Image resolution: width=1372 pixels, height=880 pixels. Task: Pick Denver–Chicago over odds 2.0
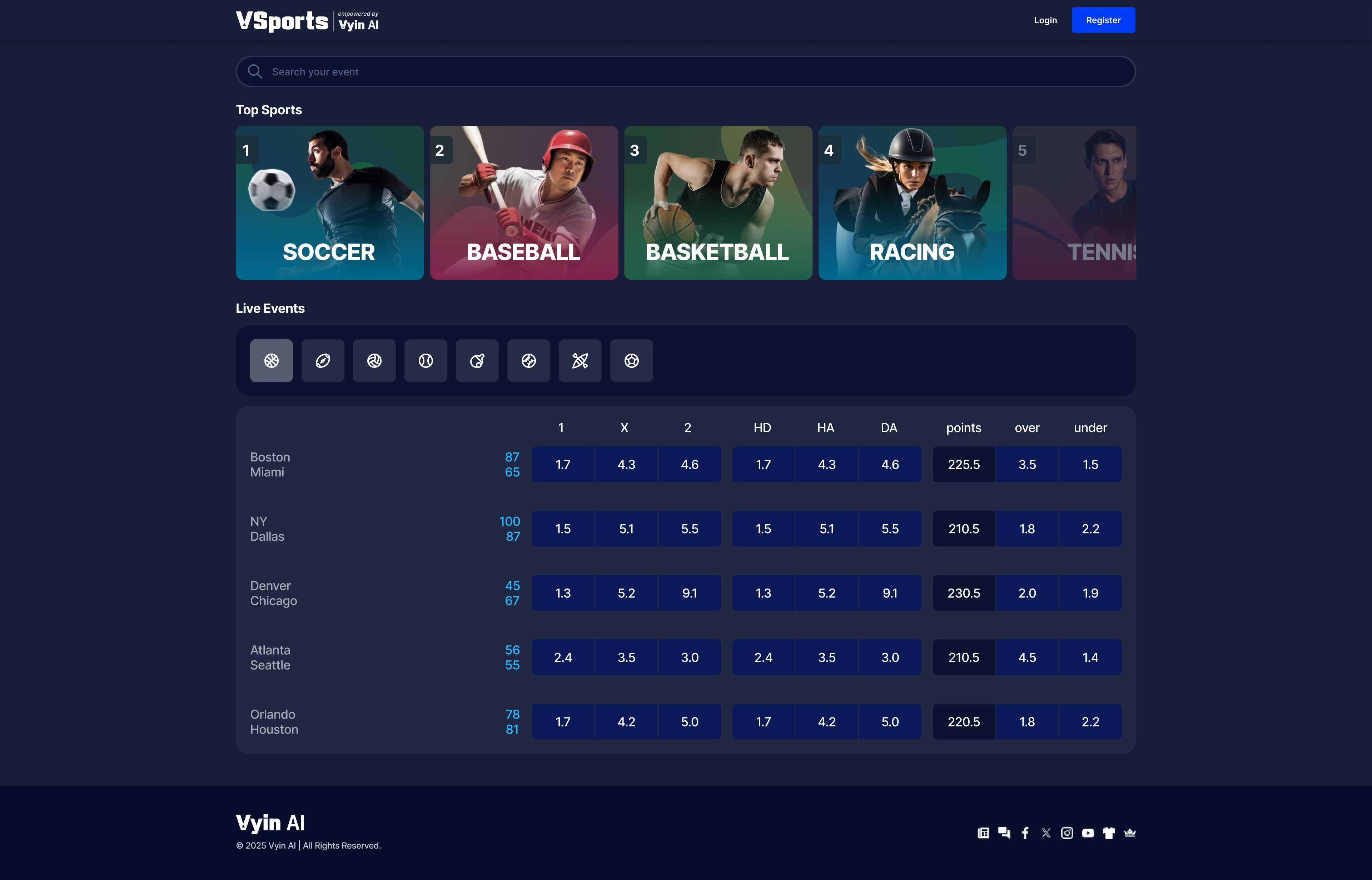pyautogui.click(x=1027, y=593)
